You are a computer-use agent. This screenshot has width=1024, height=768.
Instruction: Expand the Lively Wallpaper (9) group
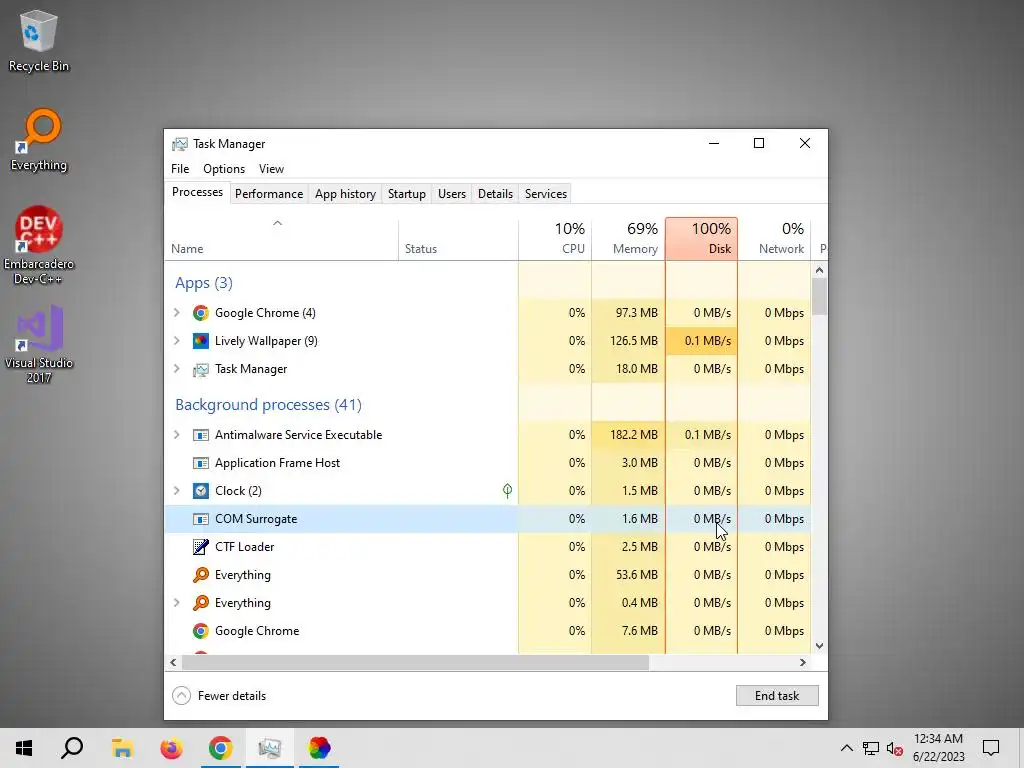[176, 341]
